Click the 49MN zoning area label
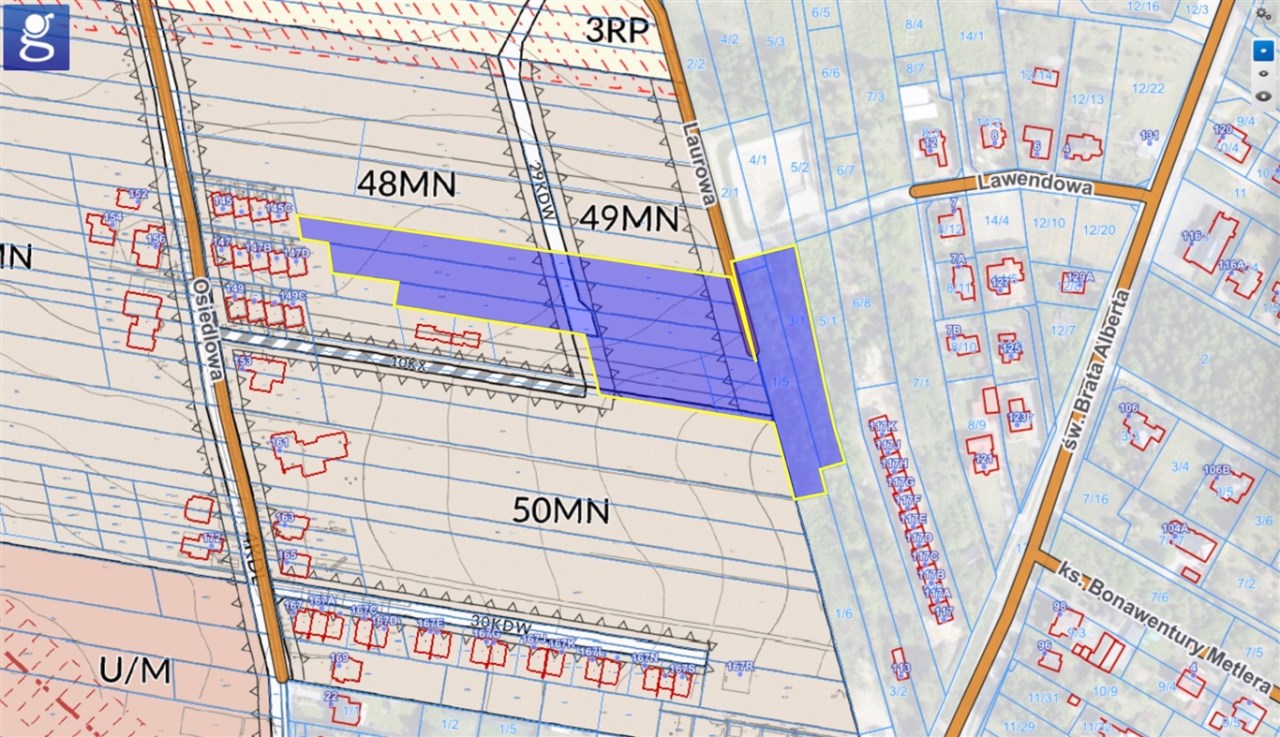Screen dimensions: 1280x737 (628, 217)
